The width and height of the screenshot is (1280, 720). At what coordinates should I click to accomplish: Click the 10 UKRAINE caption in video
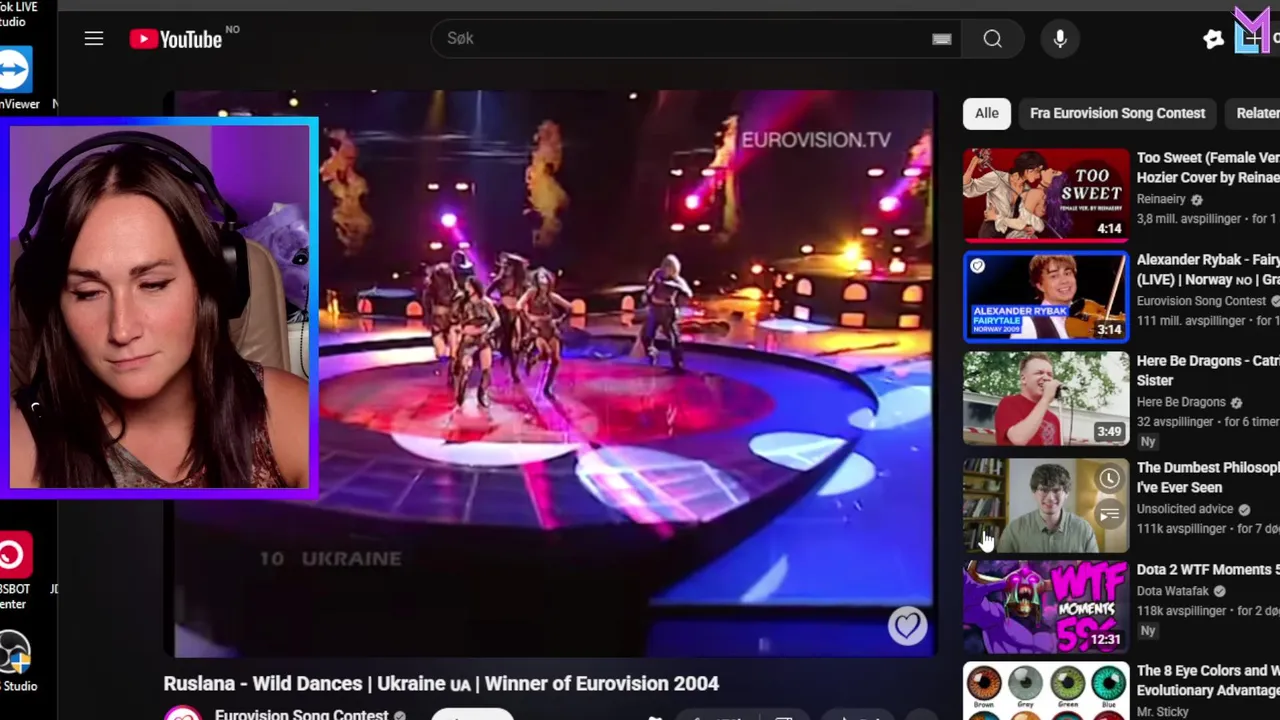click(330, 559)
